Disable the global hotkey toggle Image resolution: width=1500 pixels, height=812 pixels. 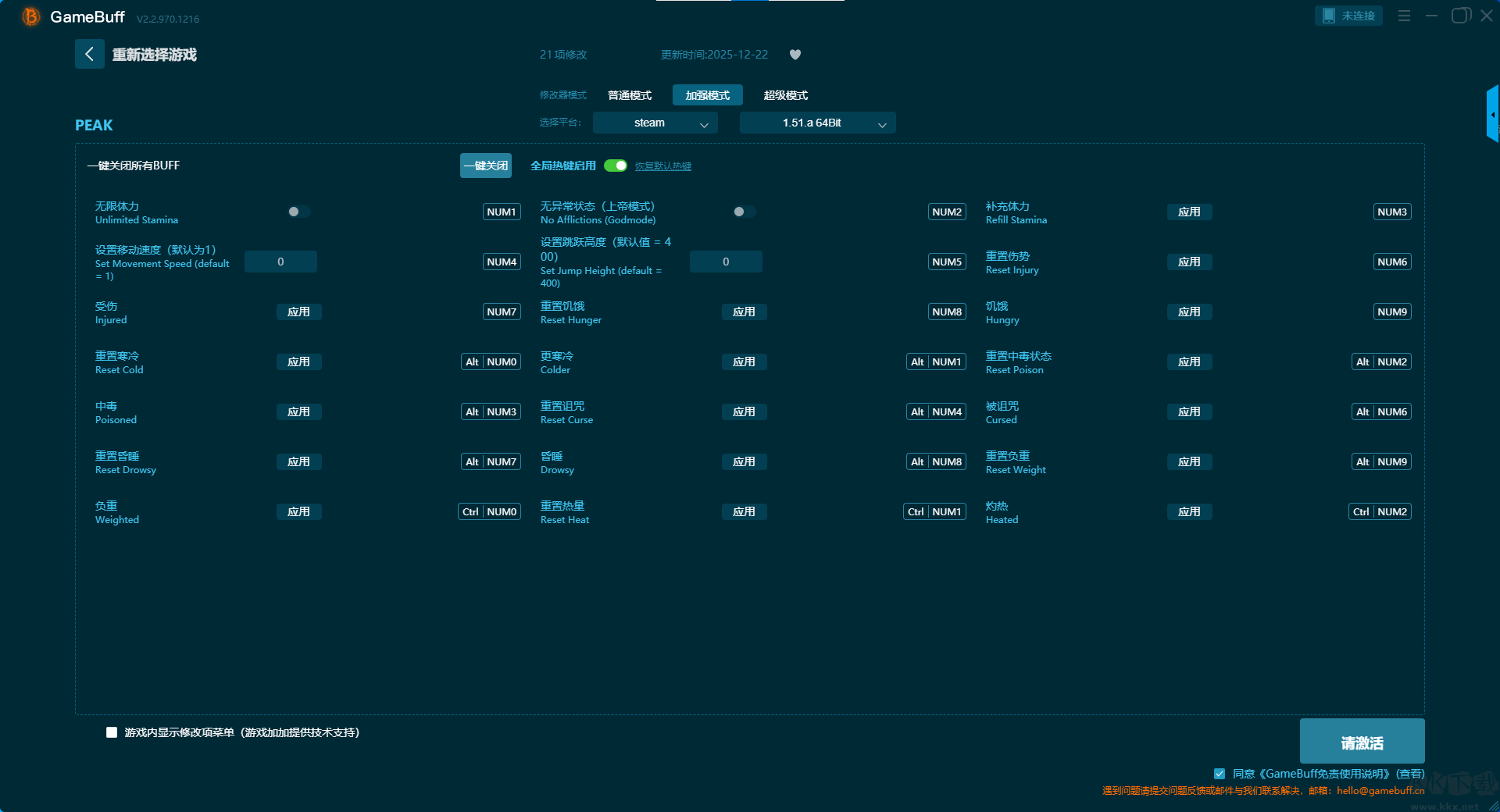click(x=616, y=166)
